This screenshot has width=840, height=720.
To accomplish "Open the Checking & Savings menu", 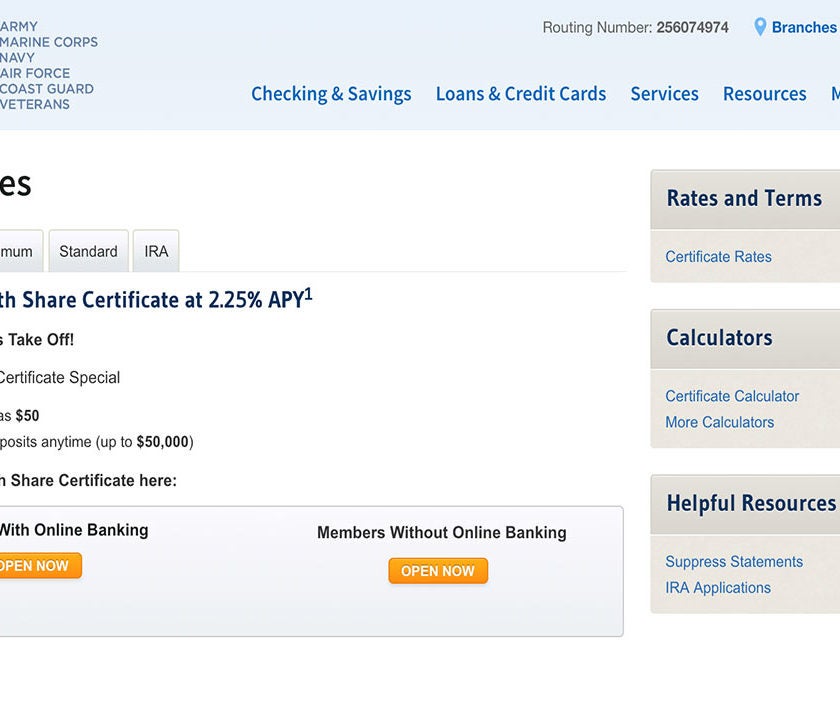I will tap(331, 94).
